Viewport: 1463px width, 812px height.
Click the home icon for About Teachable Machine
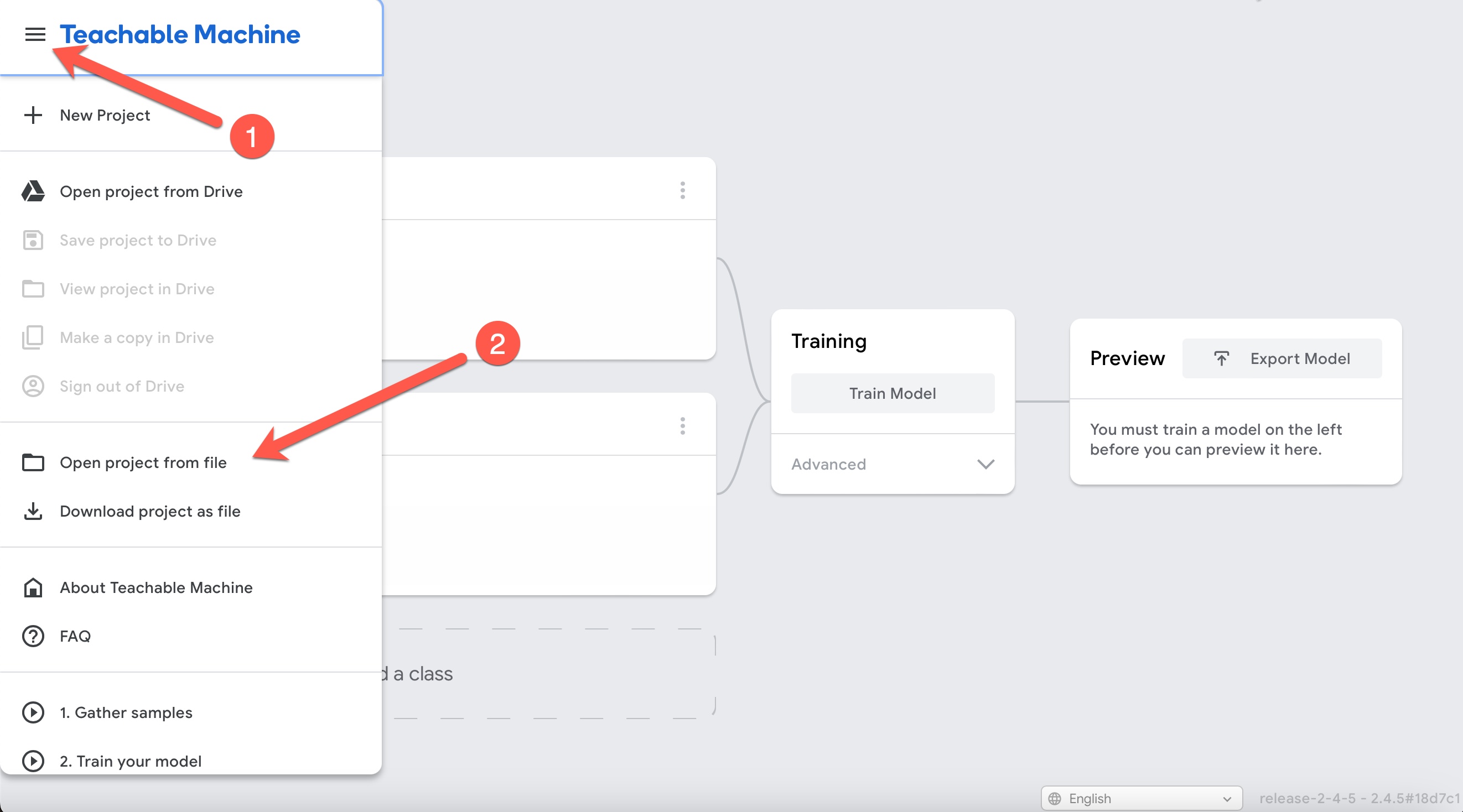point(33,587)
